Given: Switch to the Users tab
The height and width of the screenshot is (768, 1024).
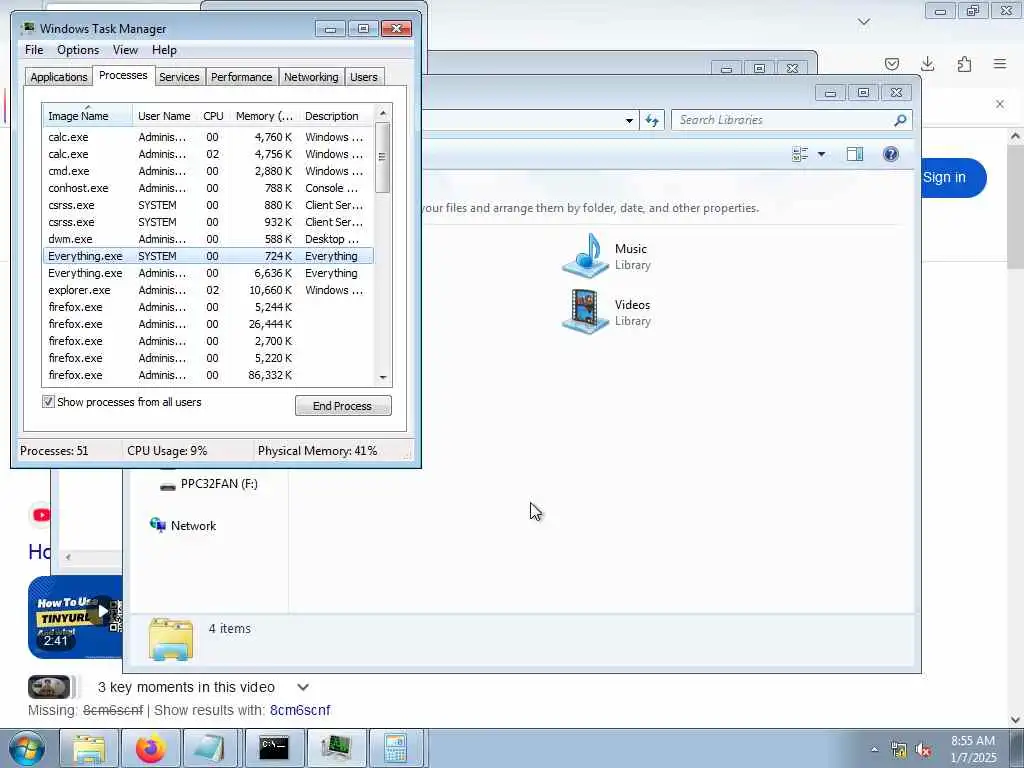Looking at the screenshot, I should pos(363,77).
